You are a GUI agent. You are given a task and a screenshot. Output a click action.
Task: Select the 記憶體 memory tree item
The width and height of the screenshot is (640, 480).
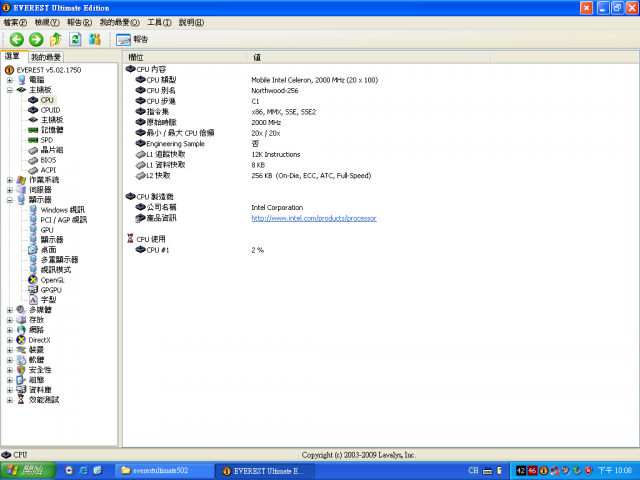click(x=51, y=130)
